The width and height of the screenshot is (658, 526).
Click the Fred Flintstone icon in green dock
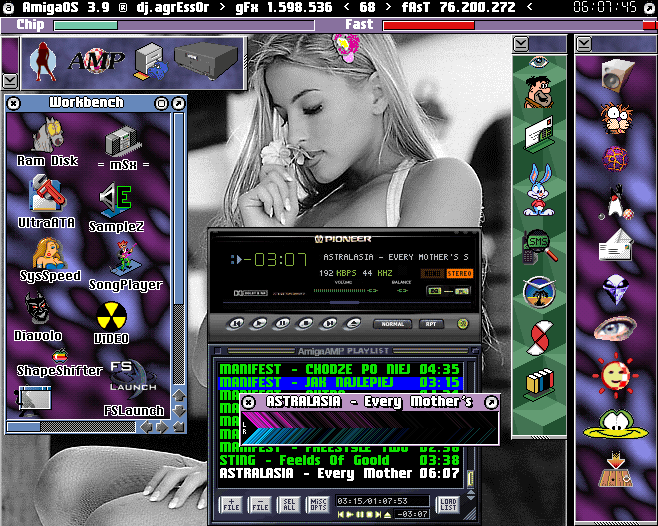(x=538, y=92)
